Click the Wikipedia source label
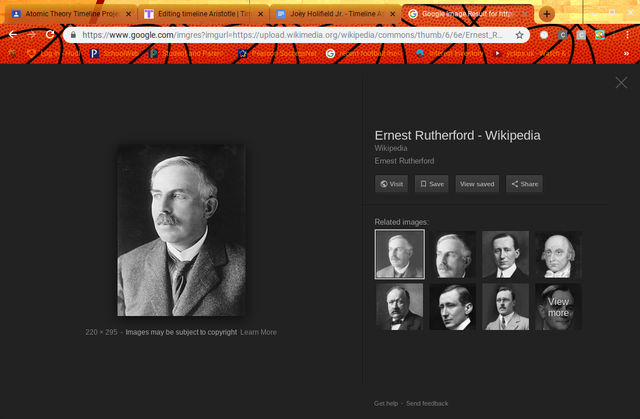The image size is (640, 419). click(x=391, y=148)
